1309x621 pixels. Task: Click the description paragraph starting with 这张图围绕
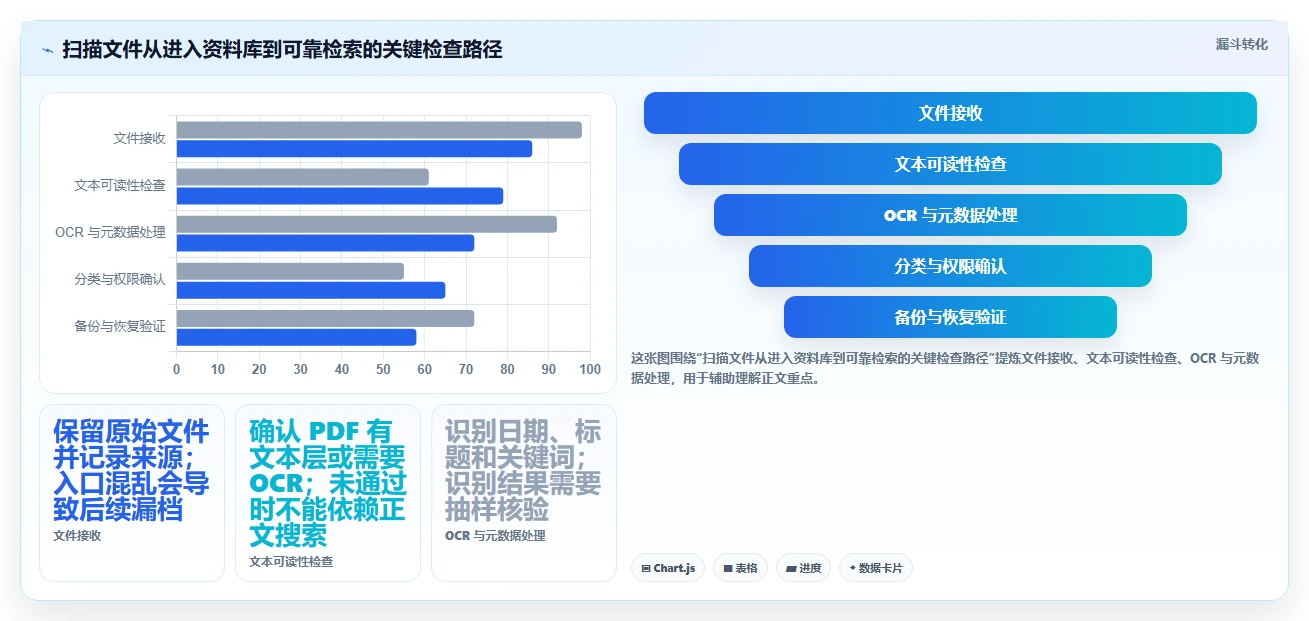[945, 368]
